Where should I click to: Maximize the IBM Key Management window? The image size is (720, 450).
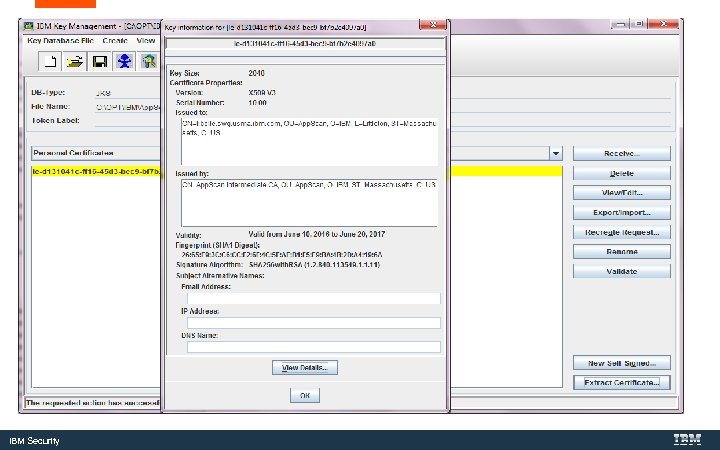pyautogui.click(x=639, y=24)
